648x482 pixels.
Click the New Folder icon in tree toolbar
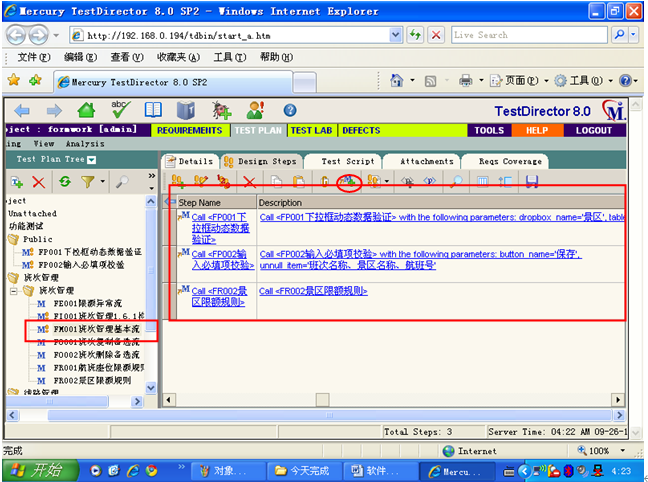[x=17, y=181]
